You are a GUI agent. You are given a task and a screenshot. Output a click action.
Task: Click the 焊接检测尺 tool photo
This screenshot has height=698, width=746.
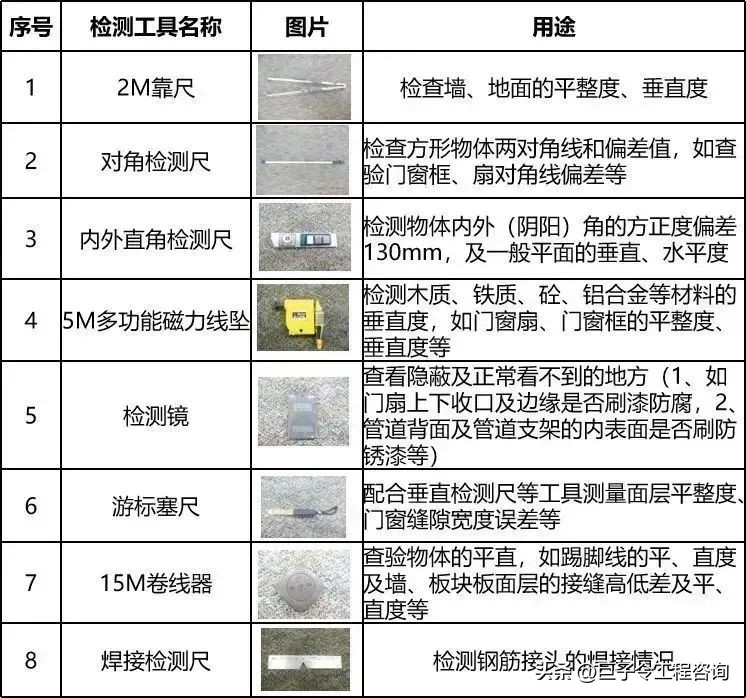click(305, 659)
